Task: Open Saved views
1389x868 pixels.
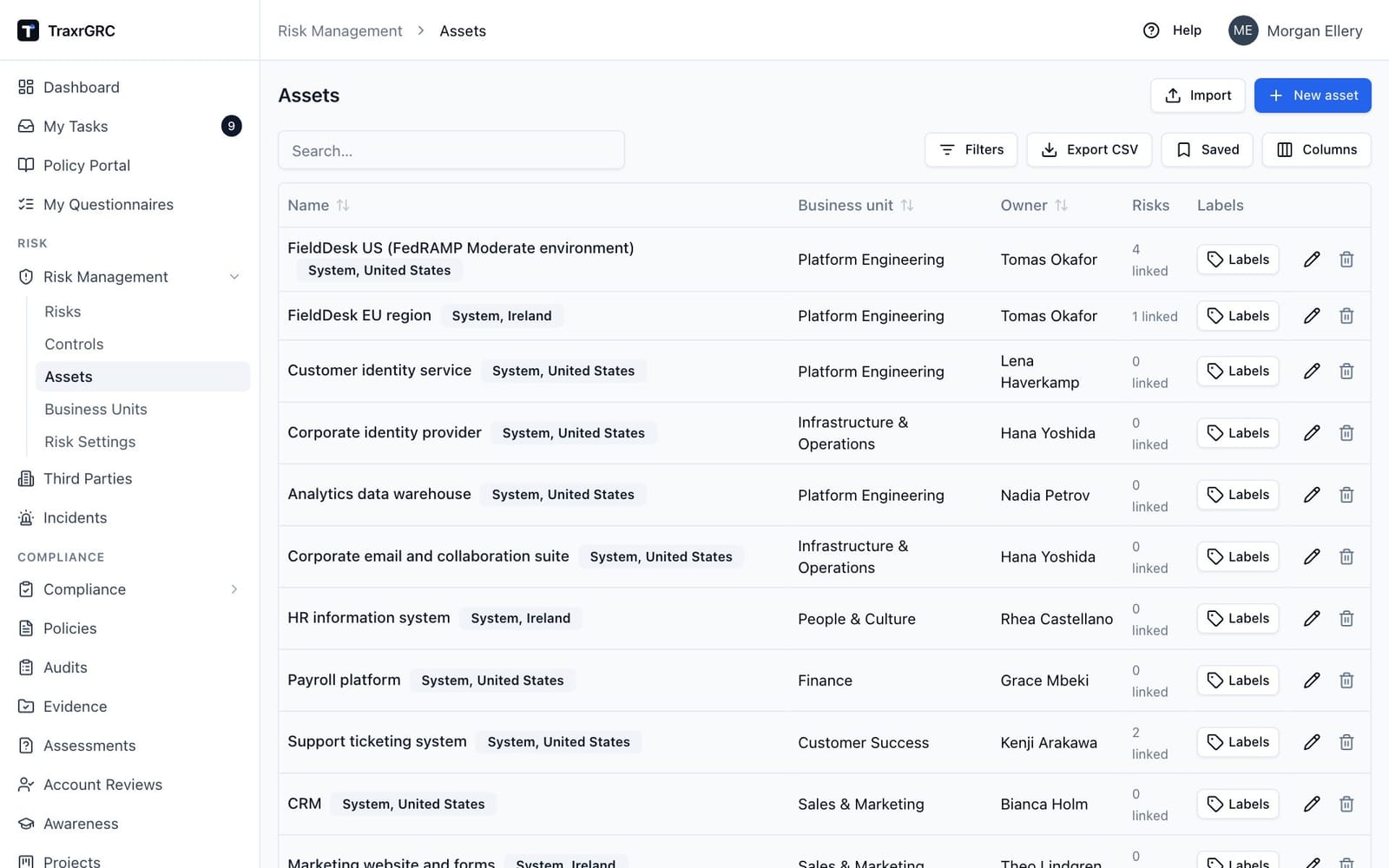Action: pos(1207,149)
